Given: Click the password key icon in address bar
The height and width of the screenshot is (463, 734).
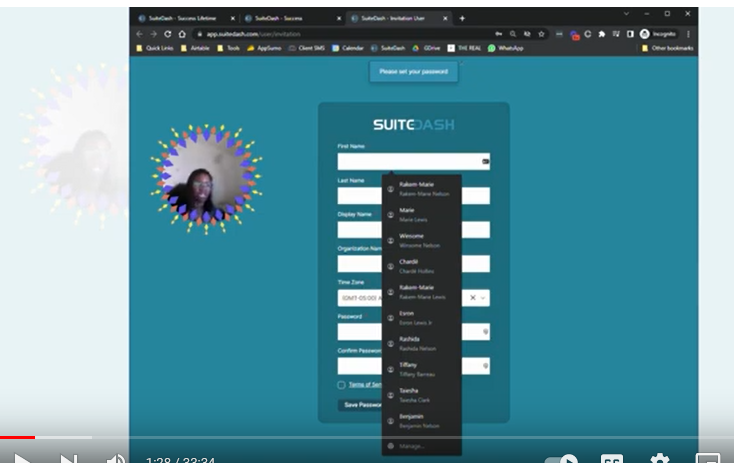Looking at the screenshot, I should 499,34.
